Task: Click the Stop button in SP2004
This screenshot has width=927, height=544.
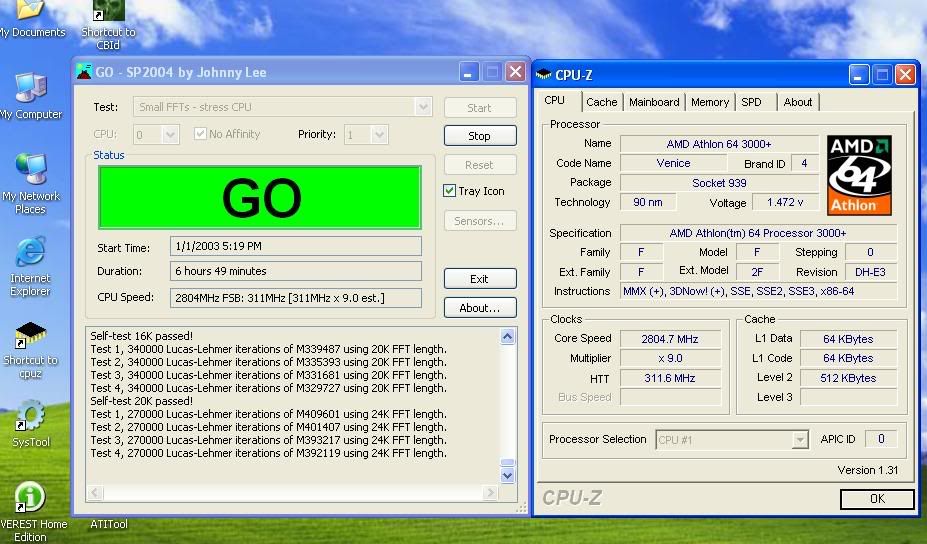Action: point(479,135)
